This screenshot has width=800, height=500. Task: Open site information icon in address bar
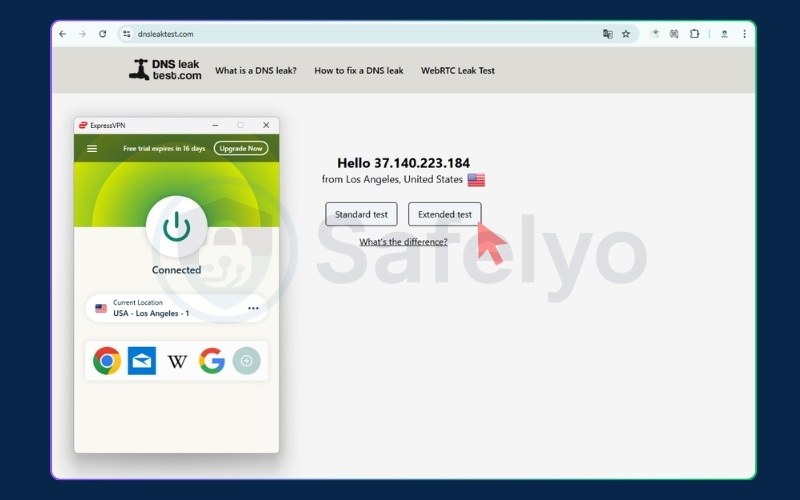(x=127, y=34)
